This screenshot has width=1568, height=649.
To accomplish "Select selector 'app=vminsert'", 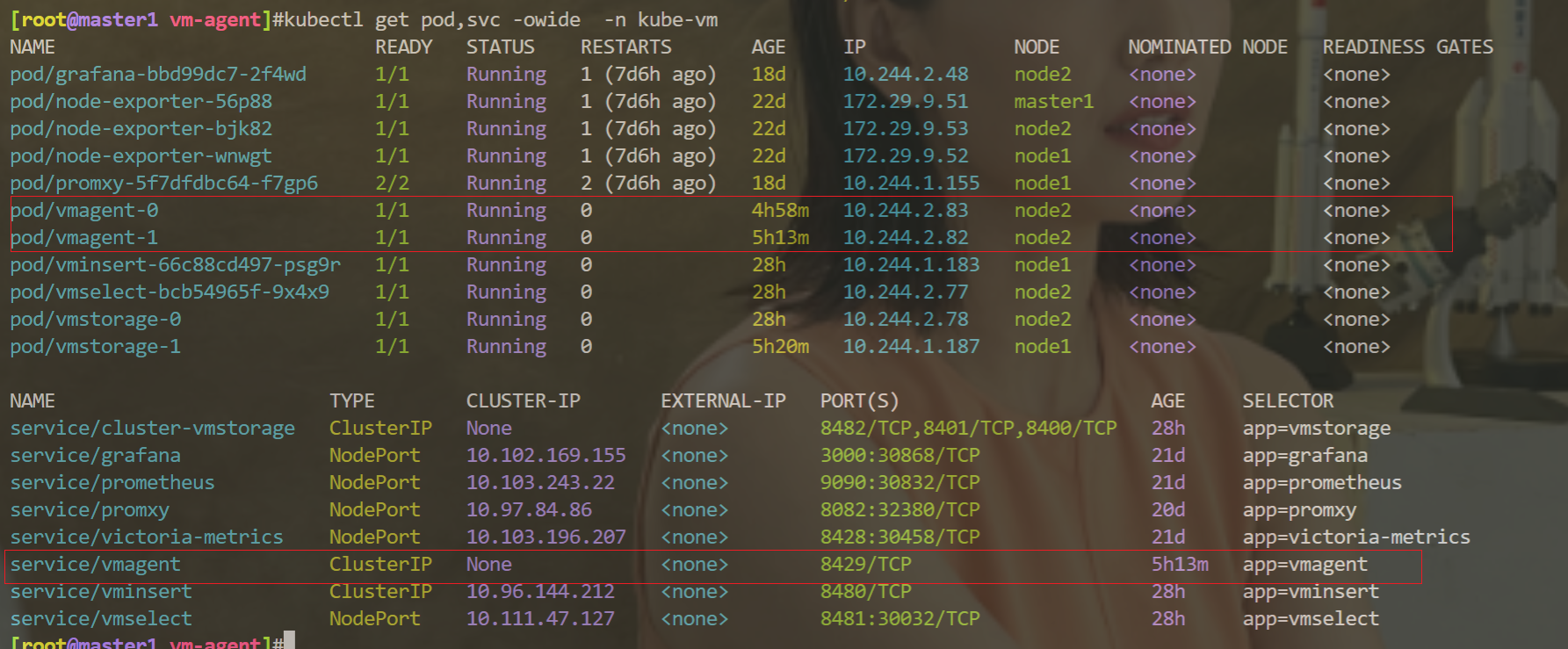I will point(1311,592).
